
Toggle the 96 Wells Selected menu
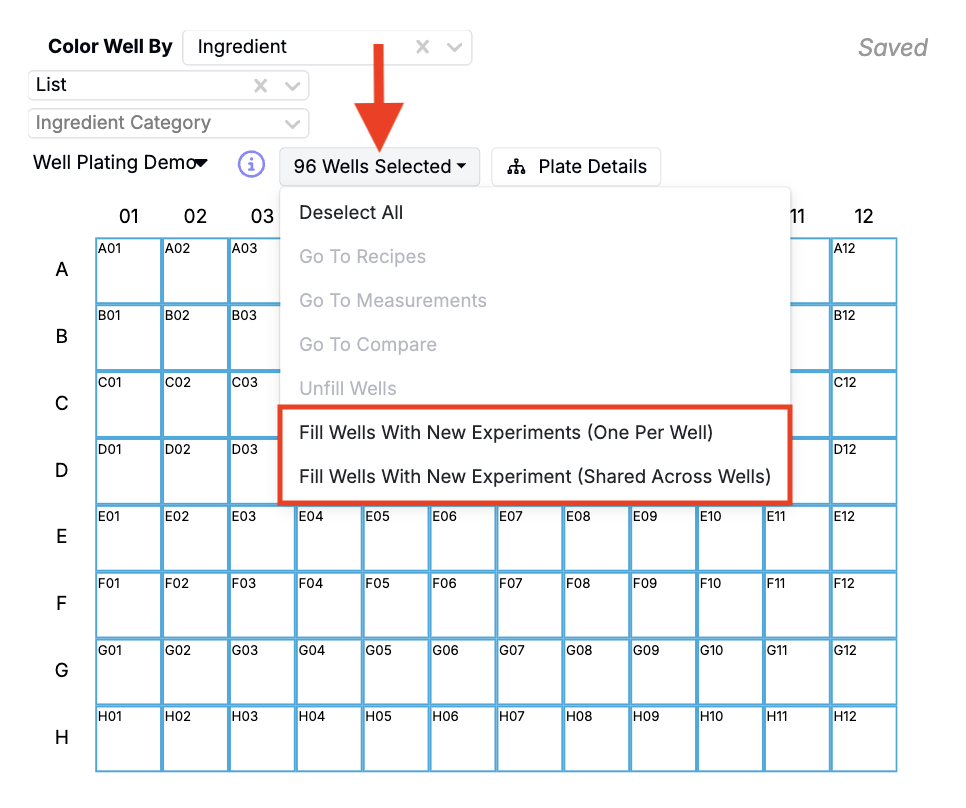[379, 167]
